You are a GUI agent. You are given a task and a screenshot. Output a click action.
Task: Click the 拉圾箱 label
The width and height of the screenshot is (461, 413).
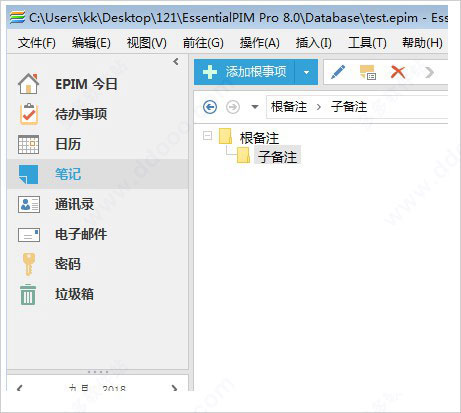click(x=74, y=294)
